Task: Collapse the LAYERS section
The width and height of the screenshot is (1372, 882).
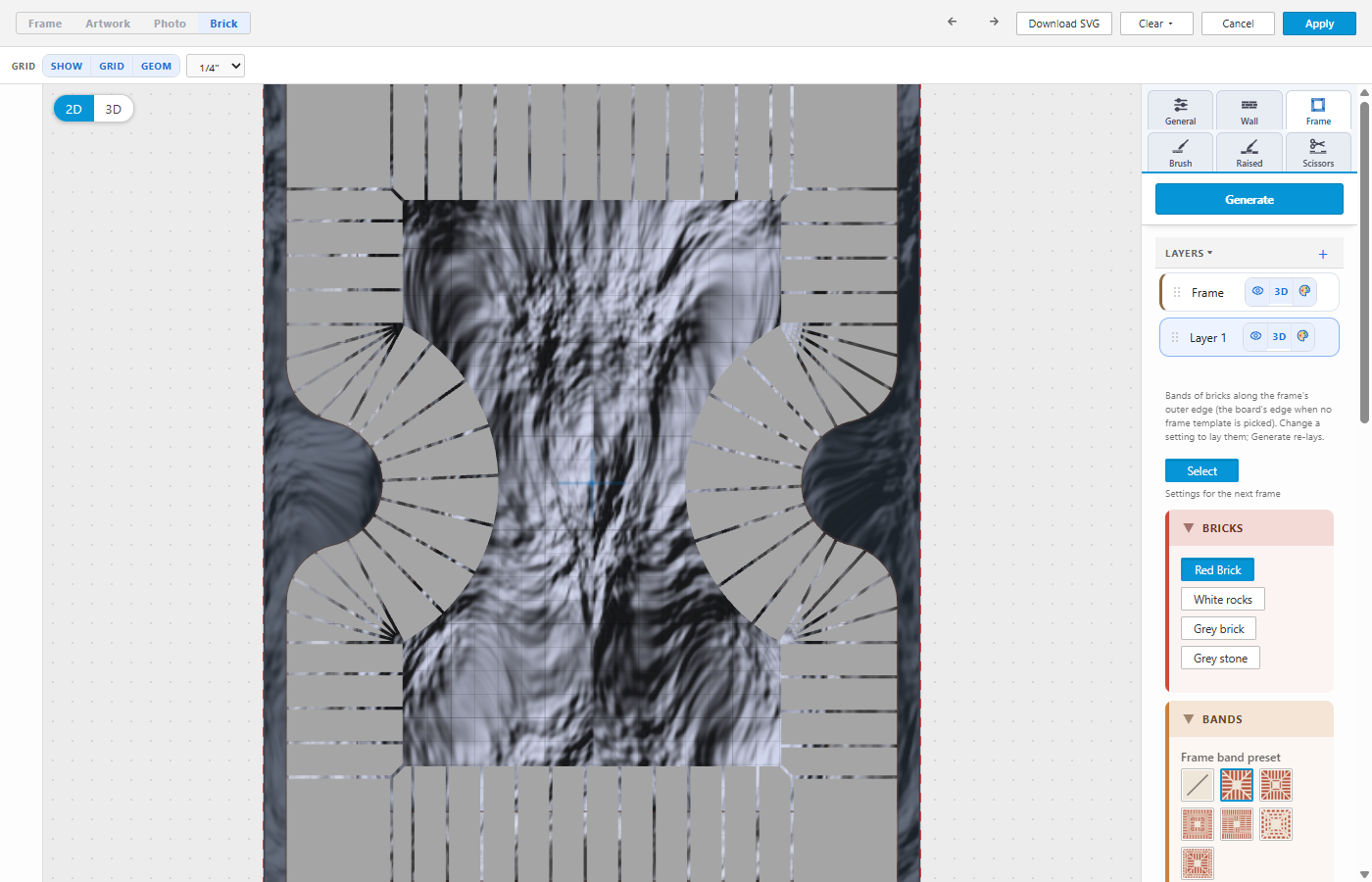Action: coord(1189,254)
